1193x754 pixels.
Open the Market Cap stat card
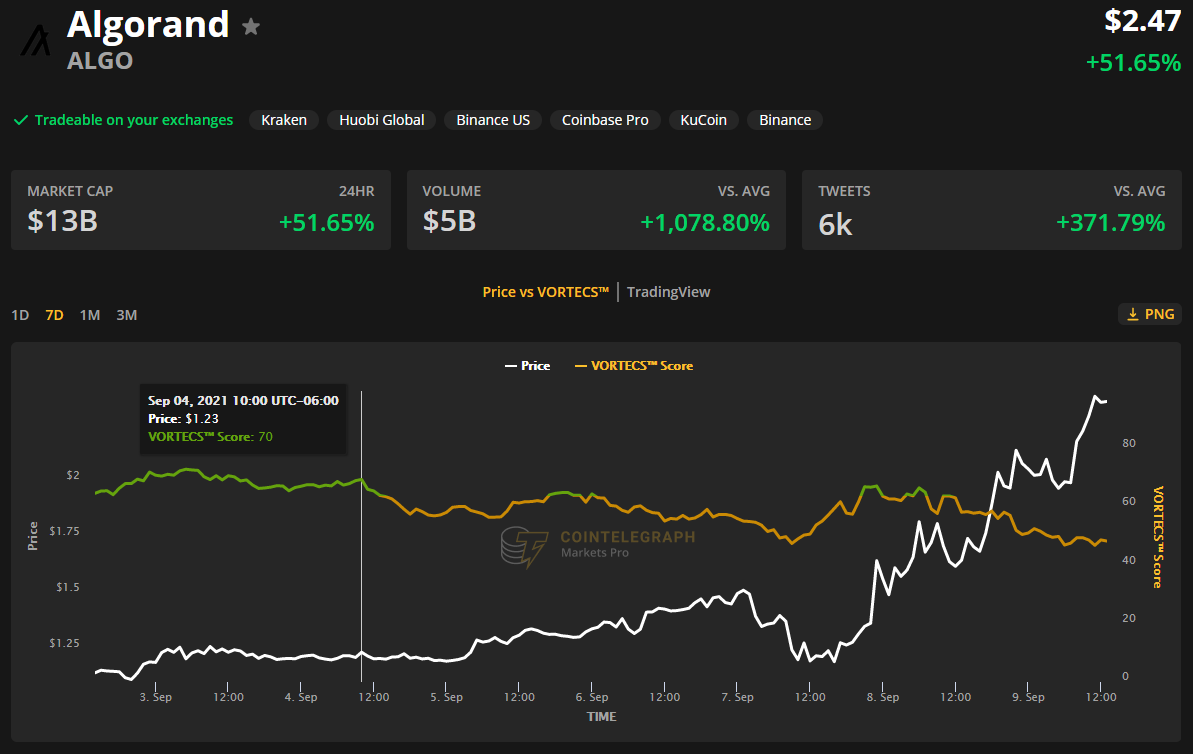(x=200, y=210)
